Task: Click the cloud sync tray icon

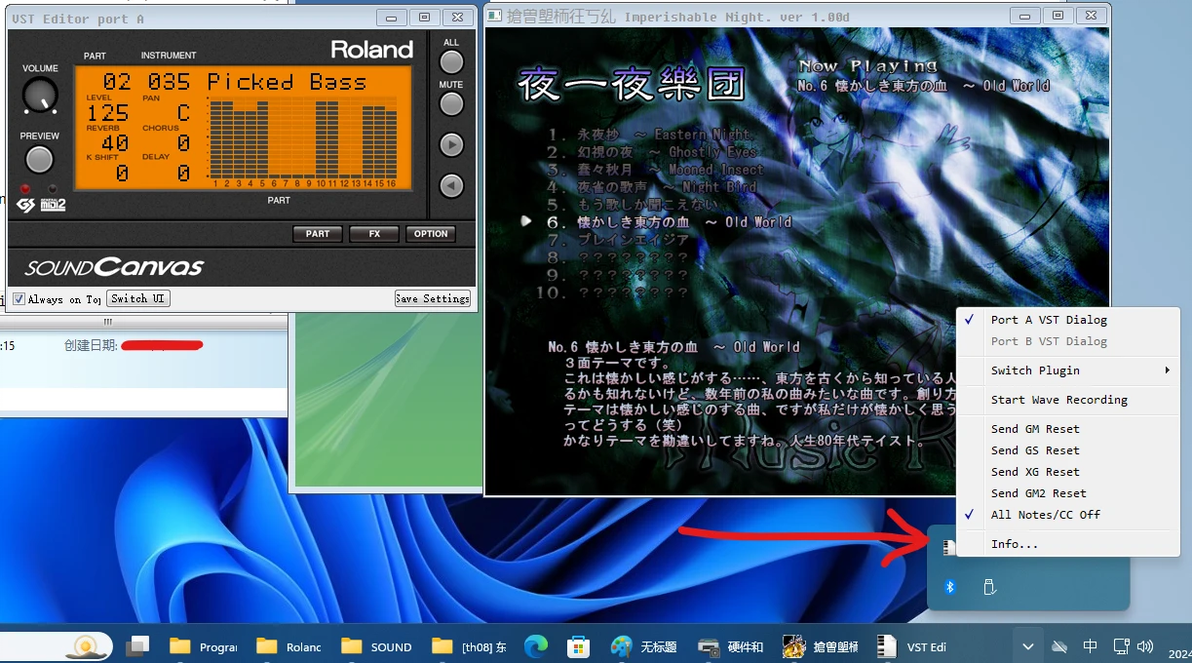Action: 1059,647
